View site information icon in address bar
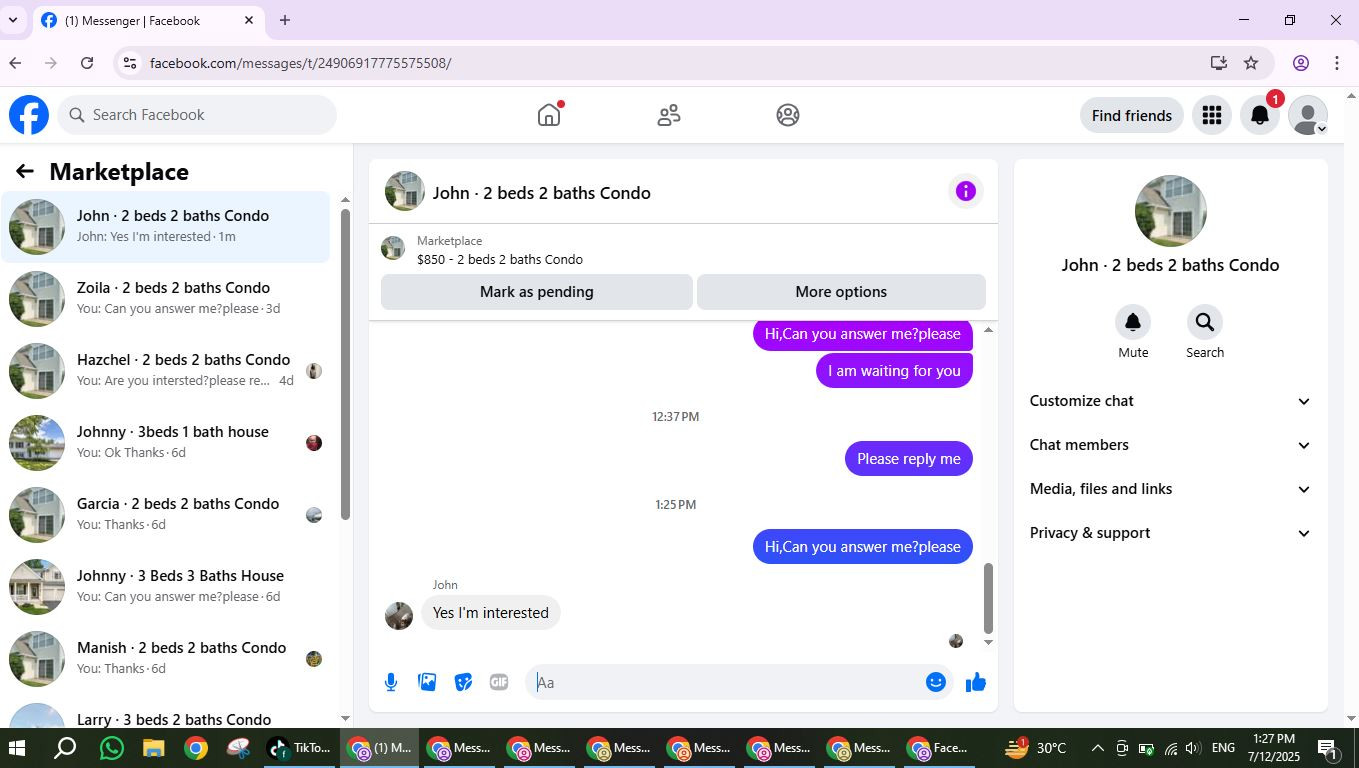This screenshot has height=768, width=1359. (x=129, y=63)
